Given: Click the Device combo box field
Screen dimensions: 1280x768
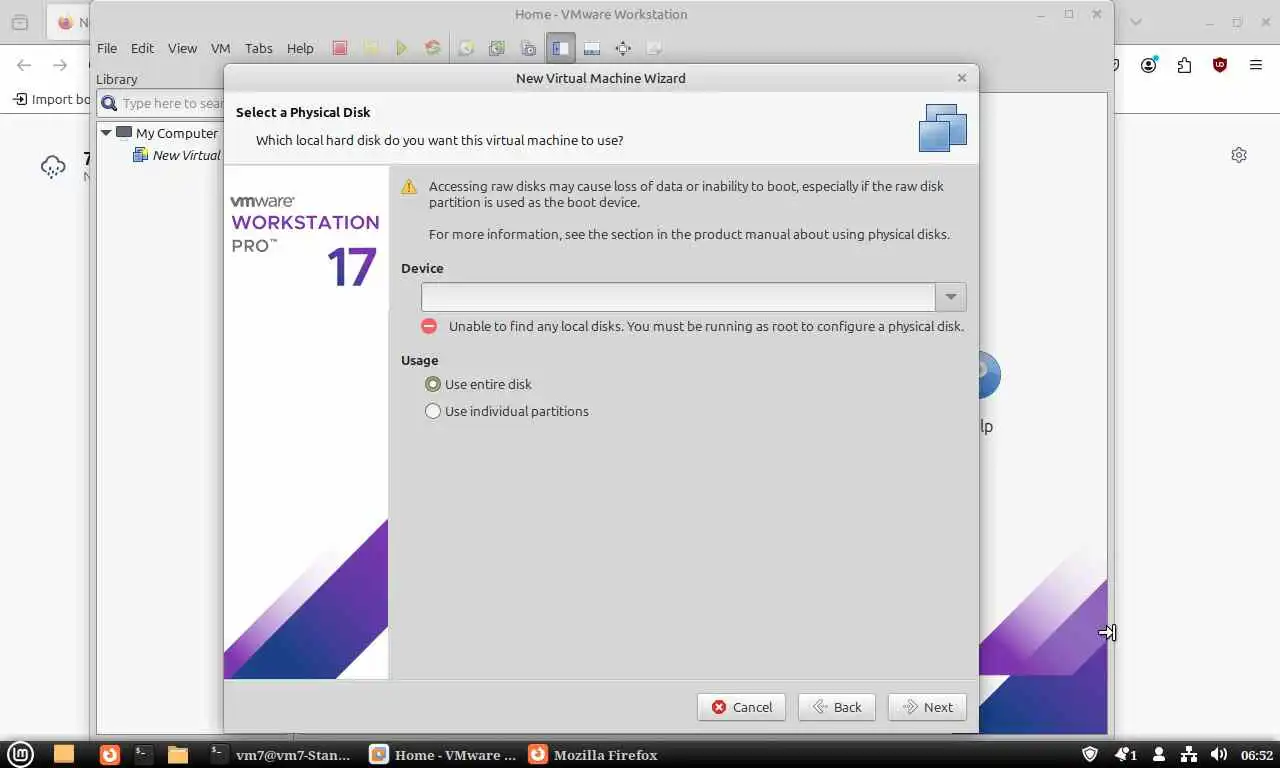Looking at the screenshot, I should tap(678, 297).
